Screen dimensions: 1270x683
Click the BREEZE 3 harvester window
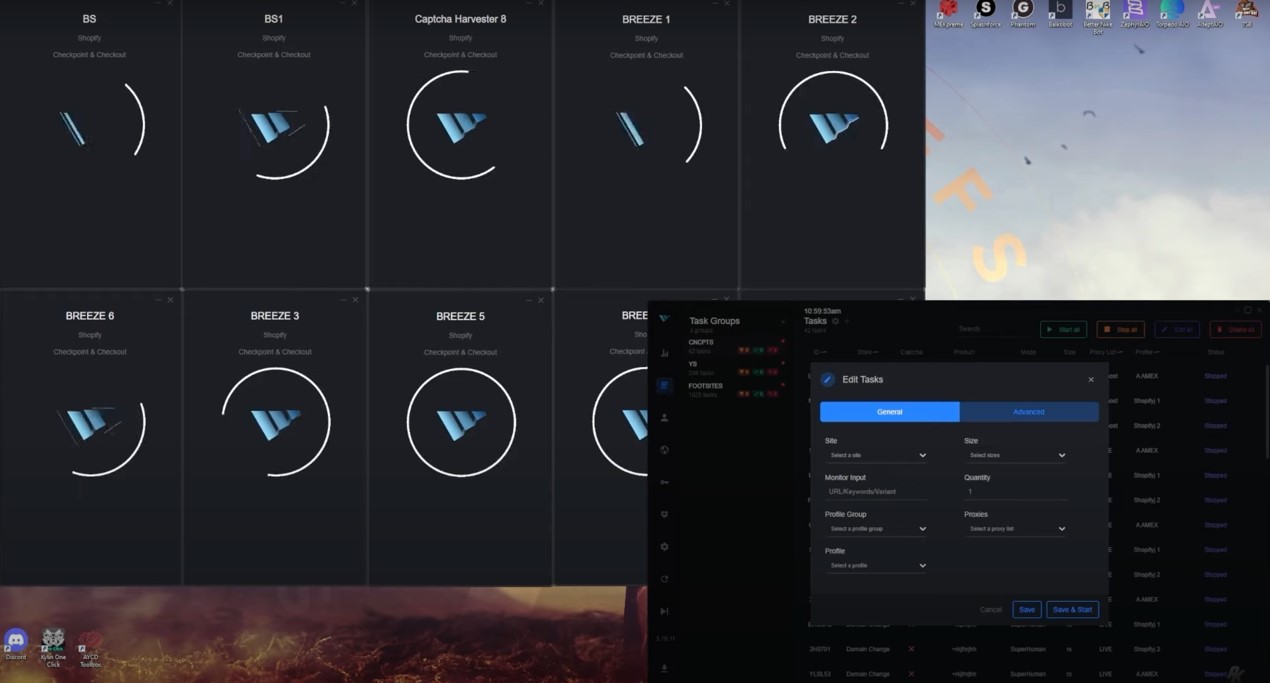coord(274,438)
